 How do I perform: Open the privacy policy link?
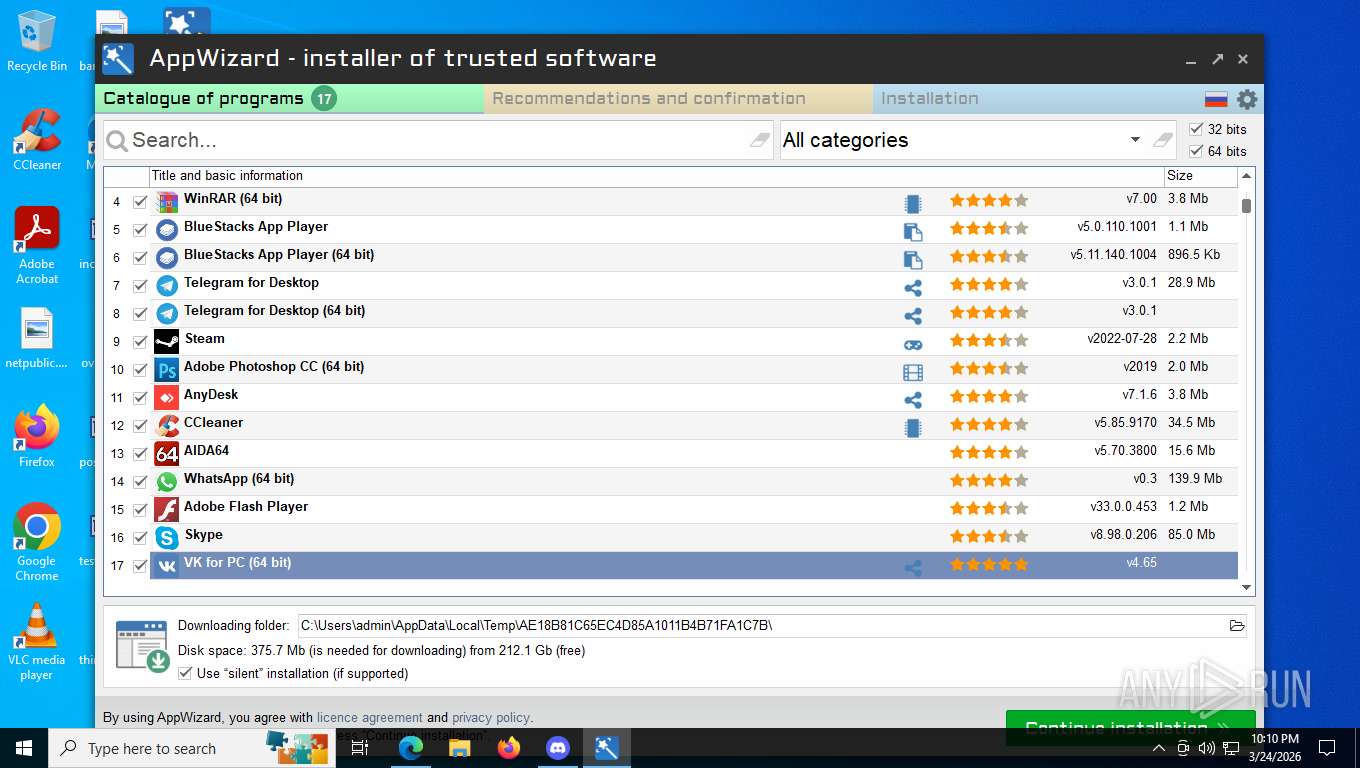[x=490, y=718]
